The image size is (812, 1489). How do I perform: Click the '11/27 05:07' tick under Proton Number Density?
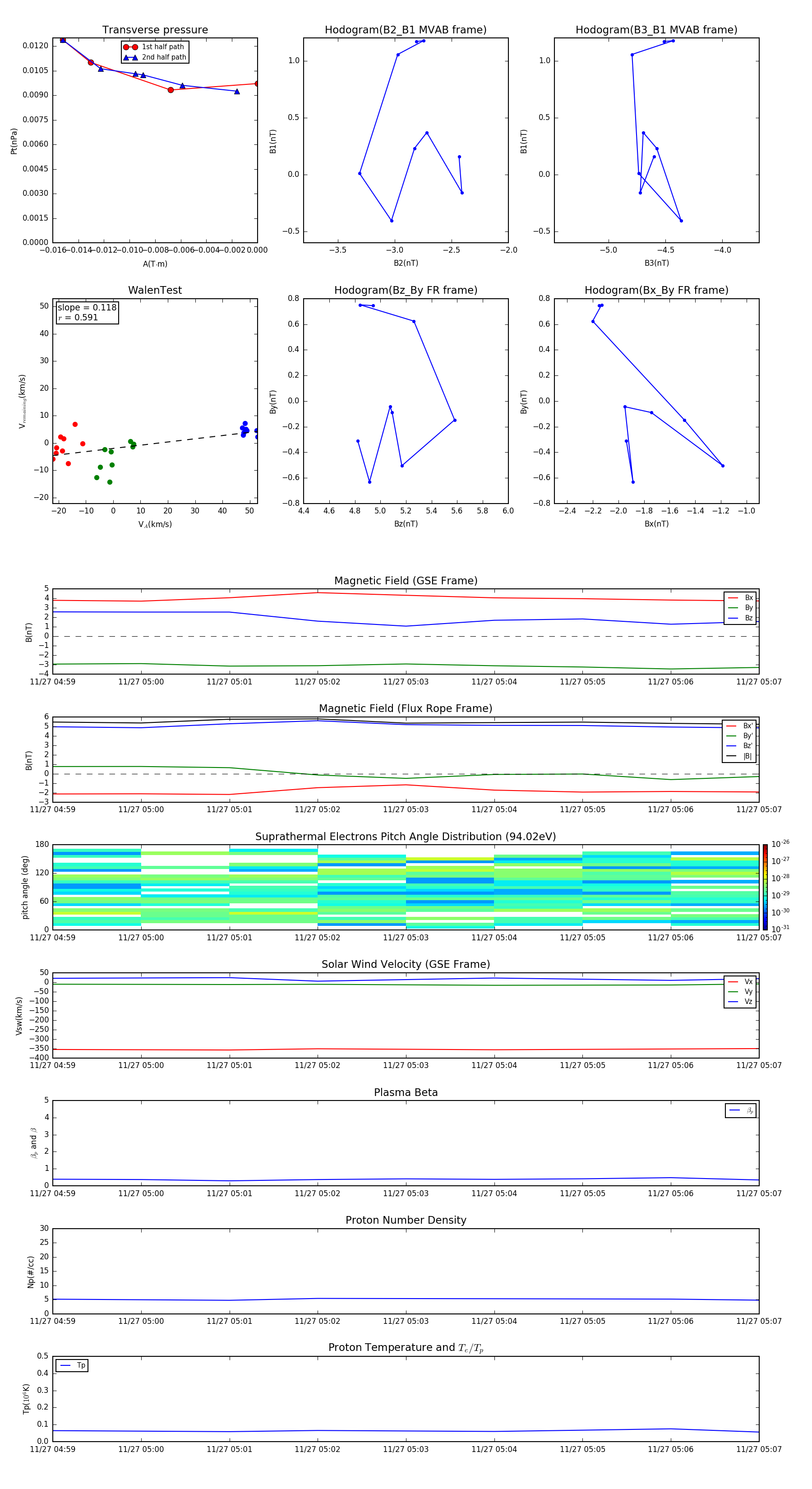pos(759,1321)
